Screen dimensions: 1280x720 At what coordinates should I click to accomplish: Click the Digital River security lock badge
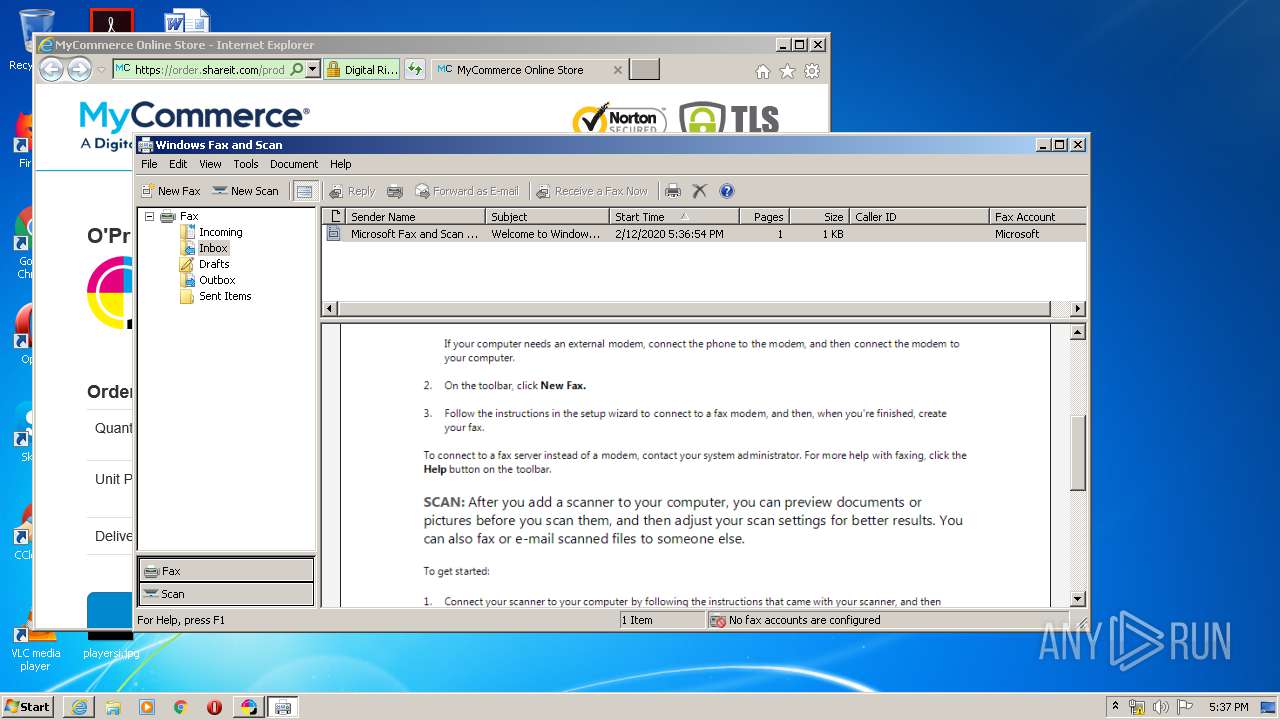[362, 70]
